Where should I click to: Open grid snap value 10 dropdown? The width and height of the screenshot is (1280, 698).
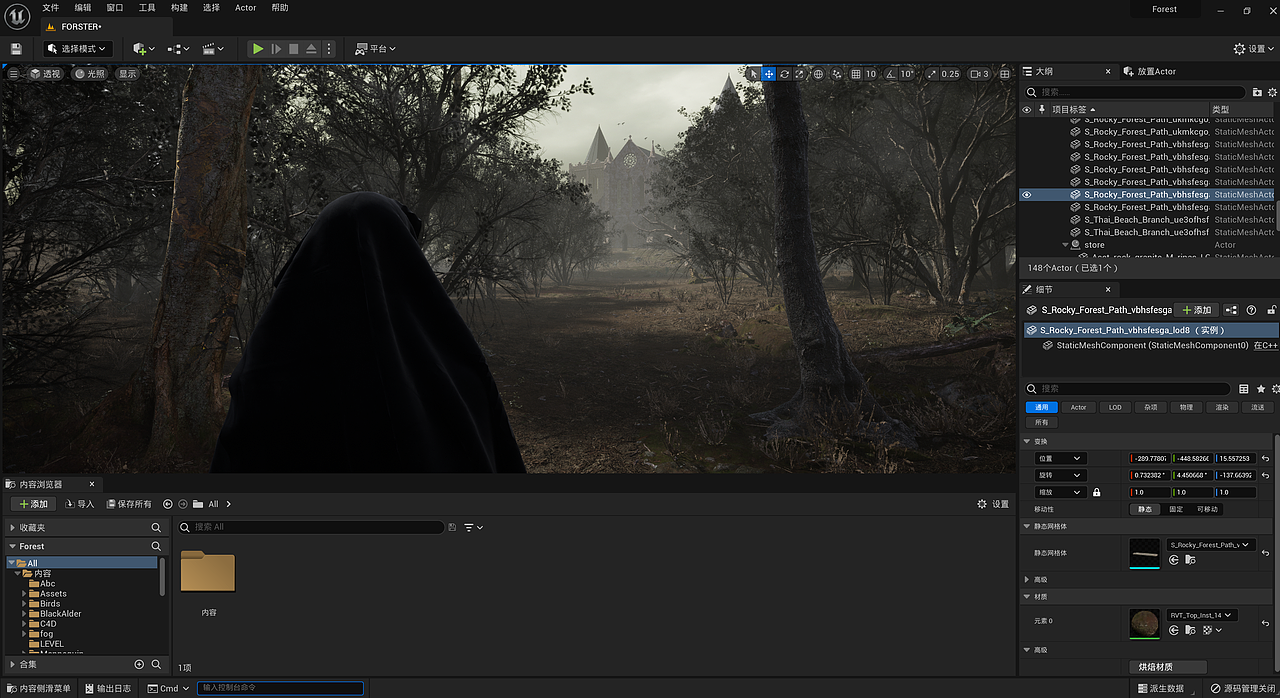click(871, 74)
